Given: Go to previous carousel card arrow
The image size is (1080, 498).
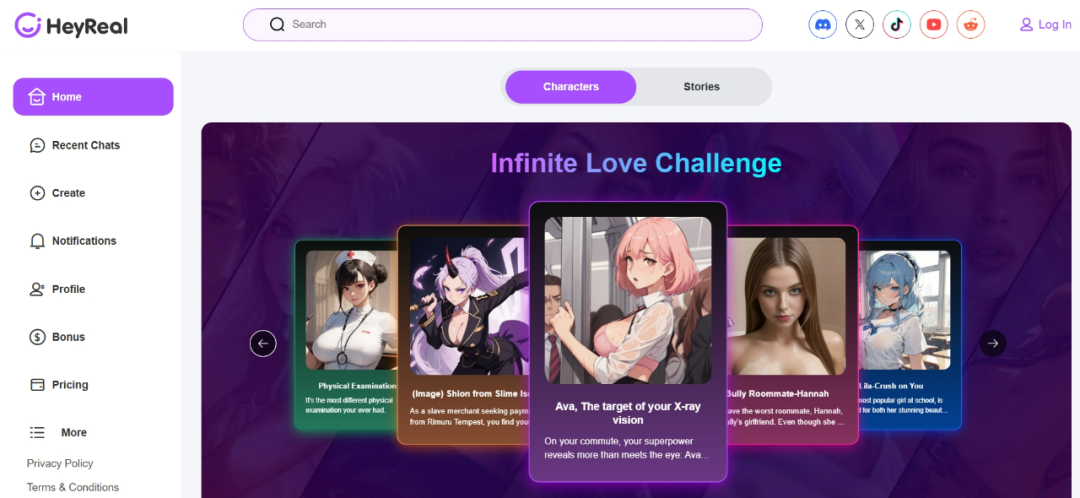Looking at the screenshot, I should pyautogui.click(x=263, y=343).
